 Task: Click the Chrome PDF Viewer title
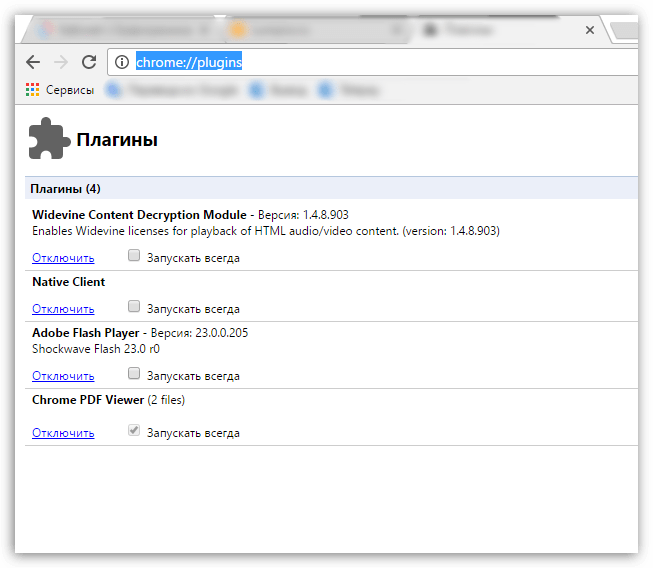click(88, 400)
